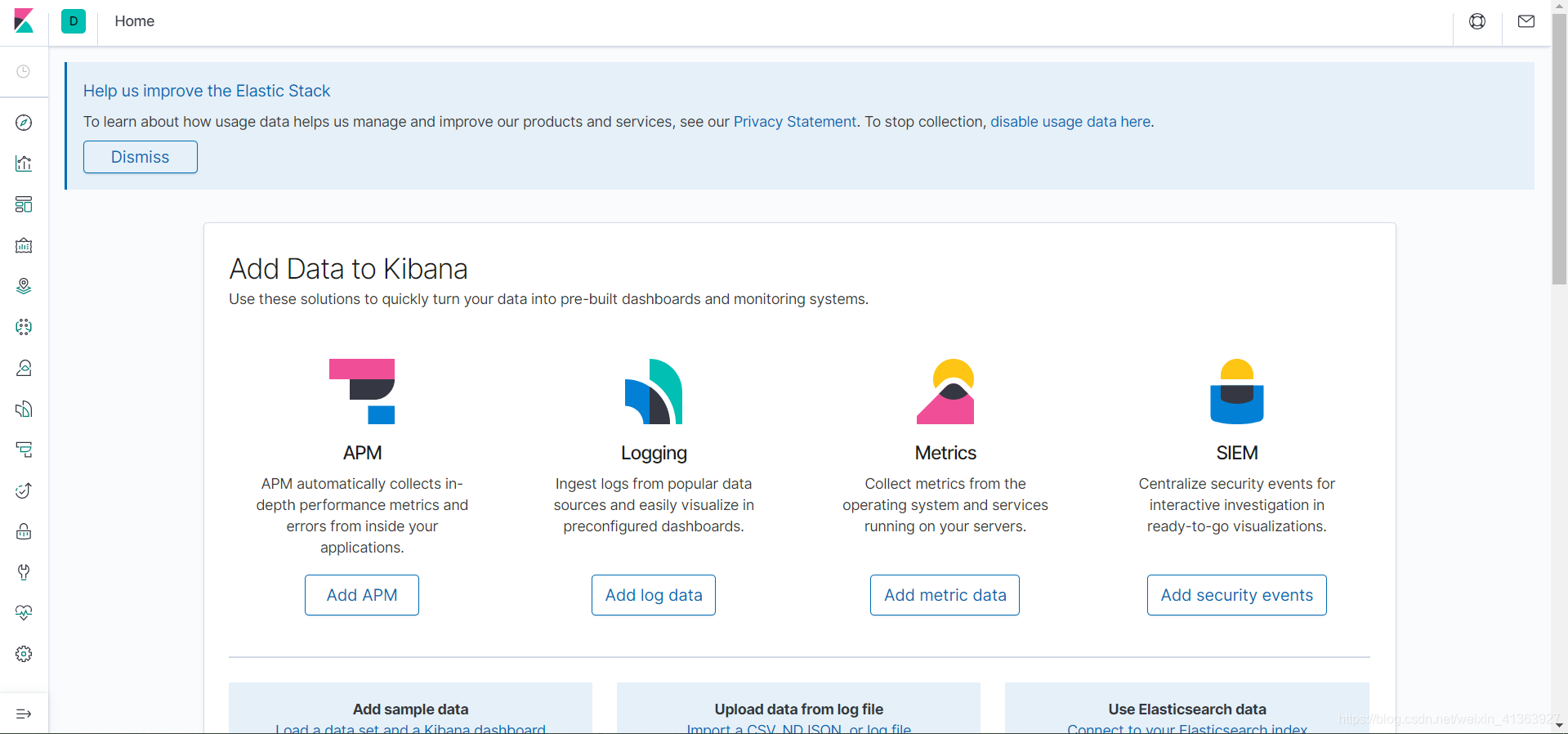Click the 'Help us improve the Elastic Stack' title
The image size is (1568, 734).
coord(207,91)
